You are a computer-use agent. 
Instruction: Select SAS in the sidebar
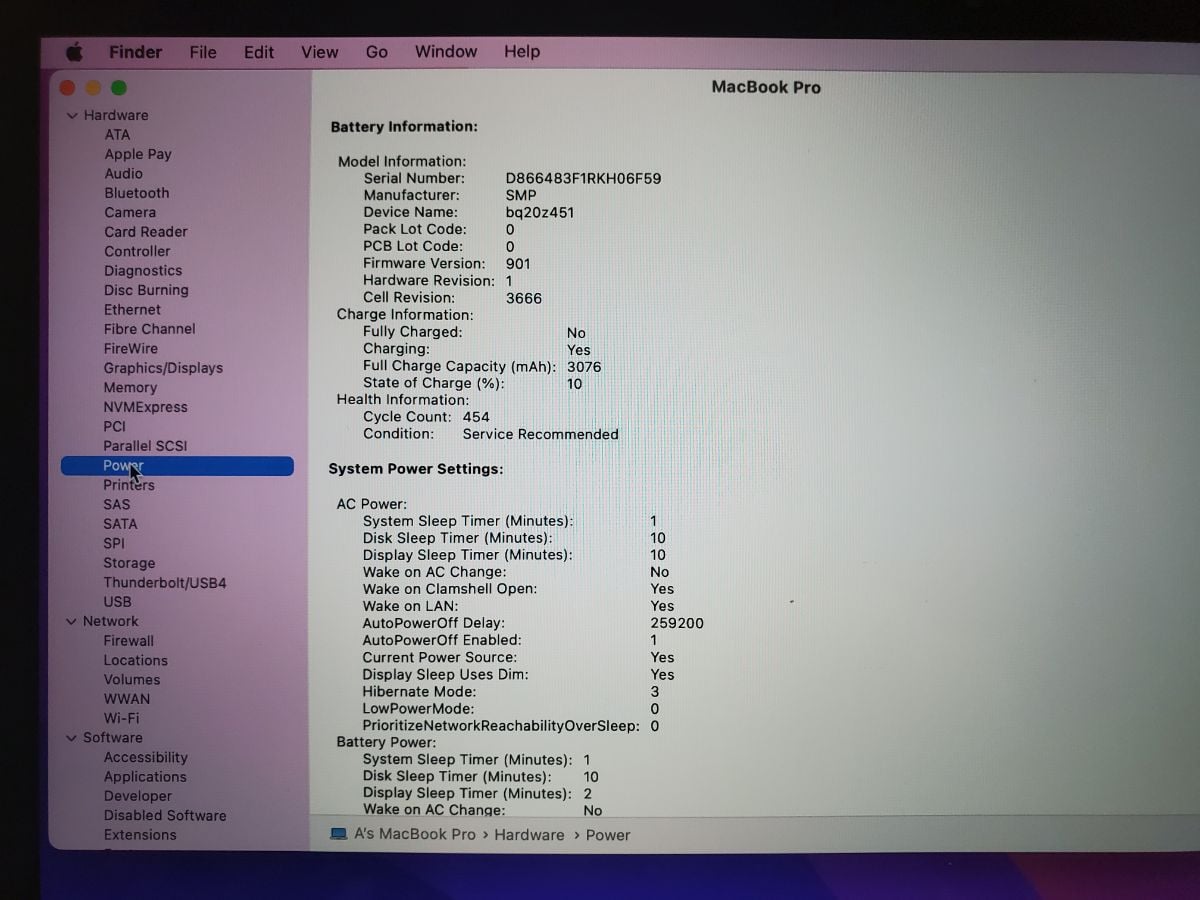116,505
